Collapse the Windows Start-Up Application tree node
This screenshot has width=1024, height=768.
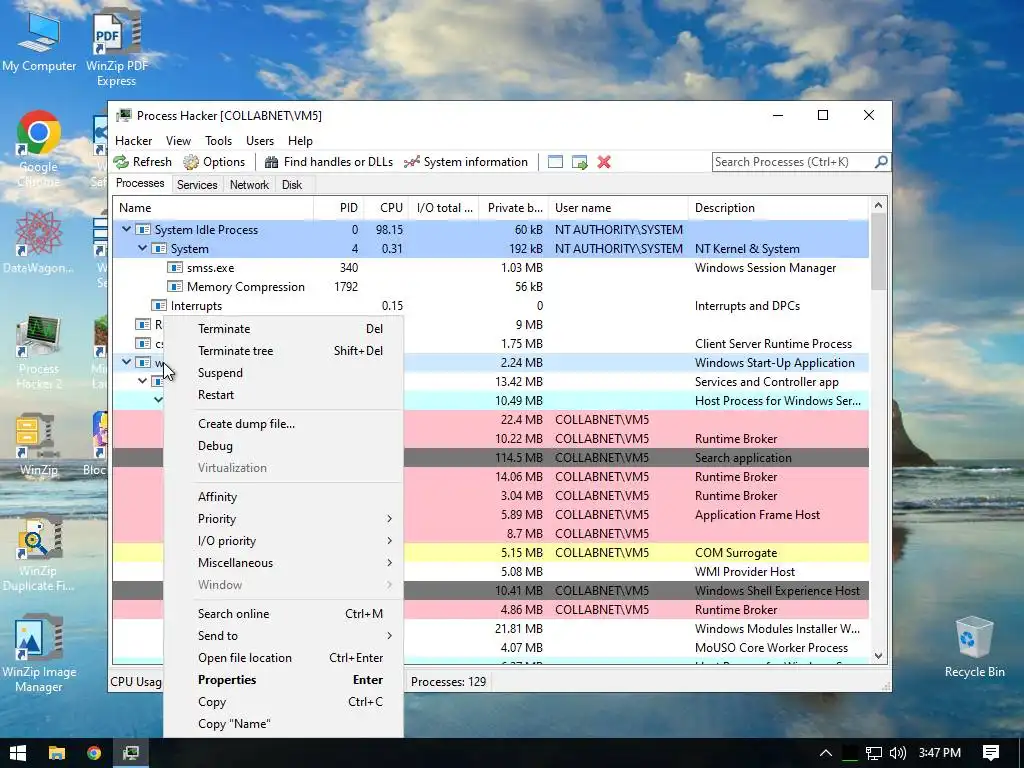[x=126, y=362]
